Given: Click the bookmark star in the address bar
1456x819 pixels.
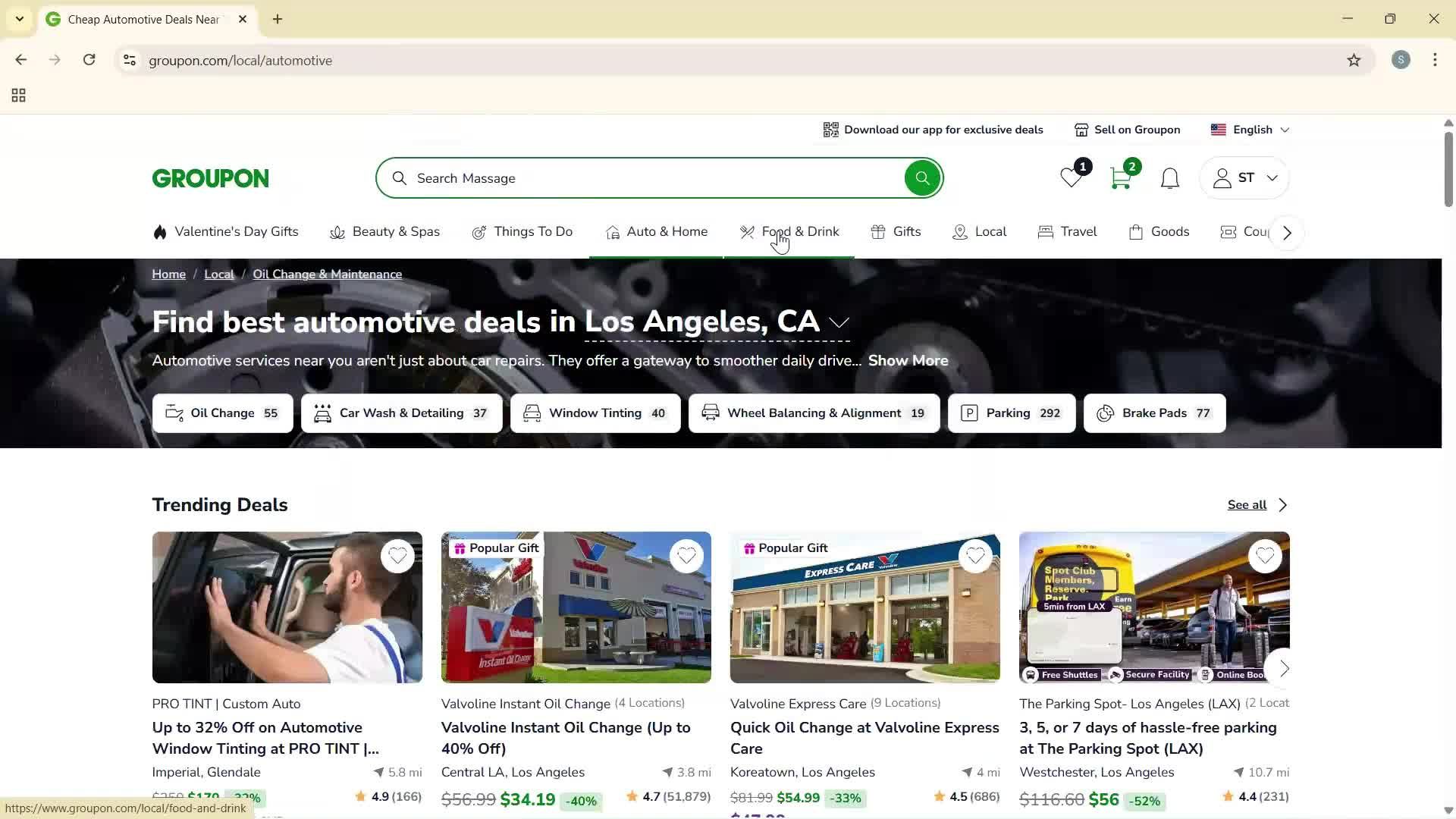Looking at the screenshot, I should pyautogui.click(x=1355, y=60).
